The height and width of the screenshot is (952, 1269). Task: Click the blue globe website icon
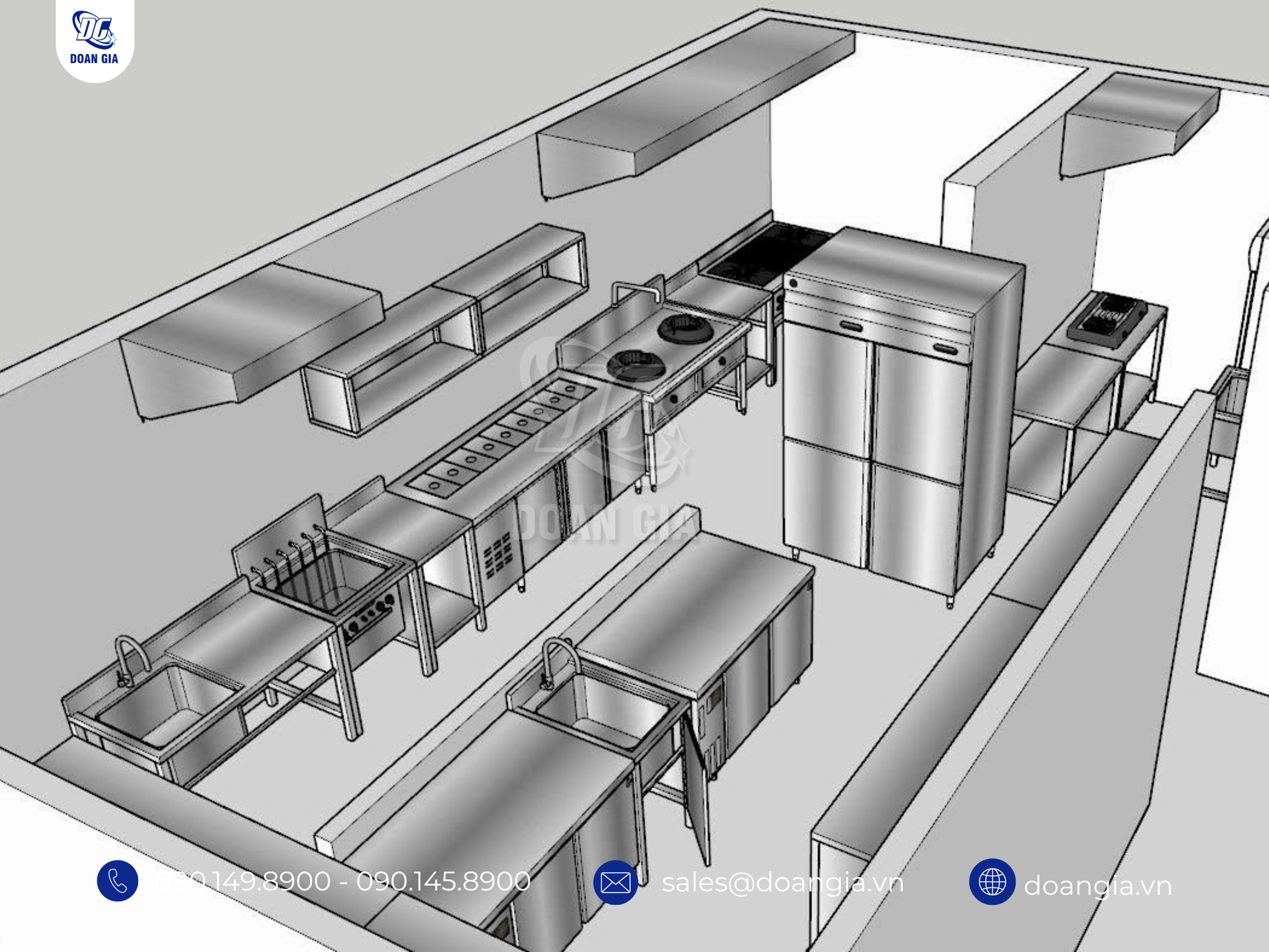tap(991, 881)
